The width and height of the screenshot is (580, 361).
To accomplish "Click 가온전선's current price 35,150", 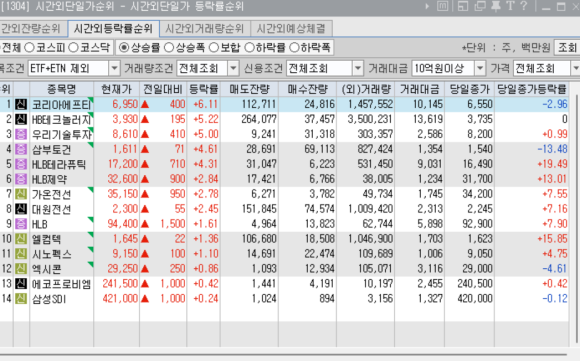I will click(x=122, y=194).
